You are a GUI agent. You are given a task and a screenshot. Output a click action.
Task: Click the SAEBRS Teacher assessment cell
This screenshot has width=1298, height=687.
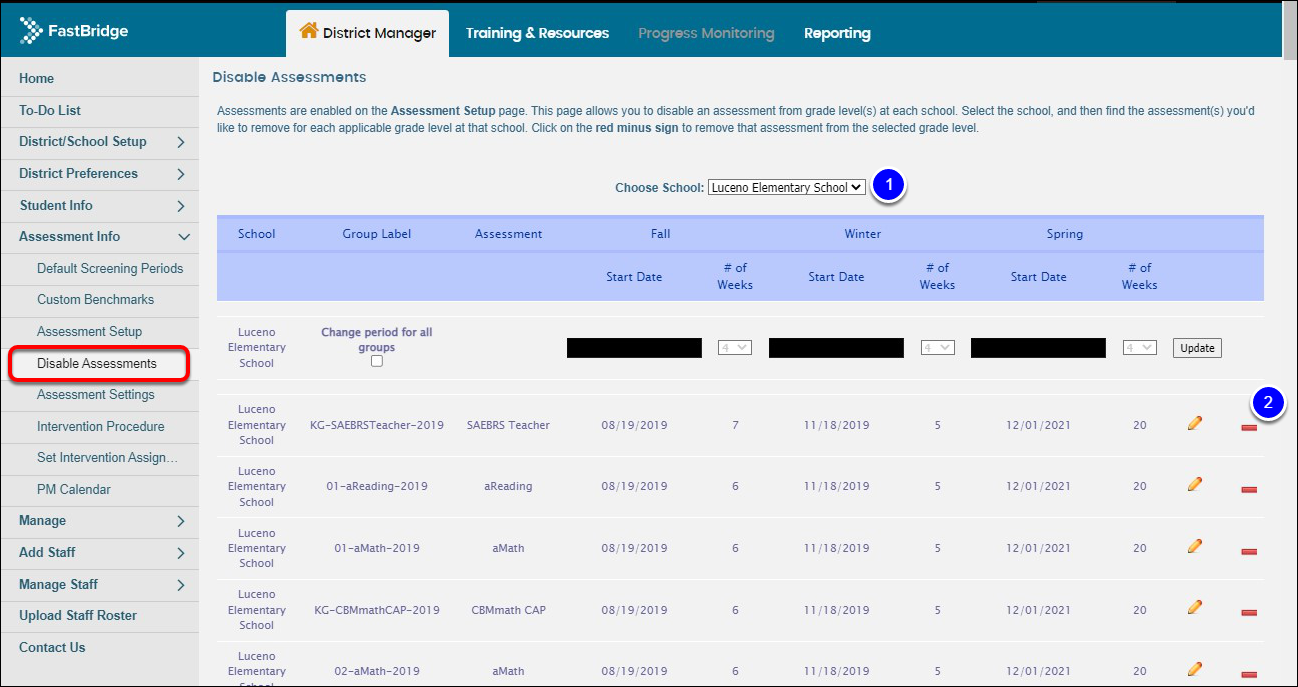509,425
